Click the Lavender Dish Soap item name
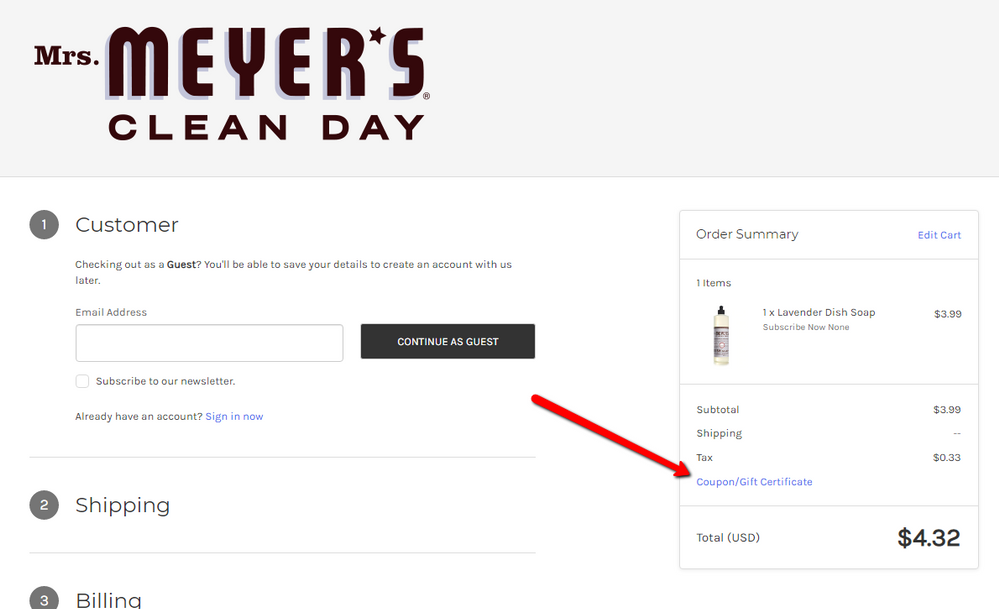Viewport: 999px width, 609px height. tap(826, 313)
